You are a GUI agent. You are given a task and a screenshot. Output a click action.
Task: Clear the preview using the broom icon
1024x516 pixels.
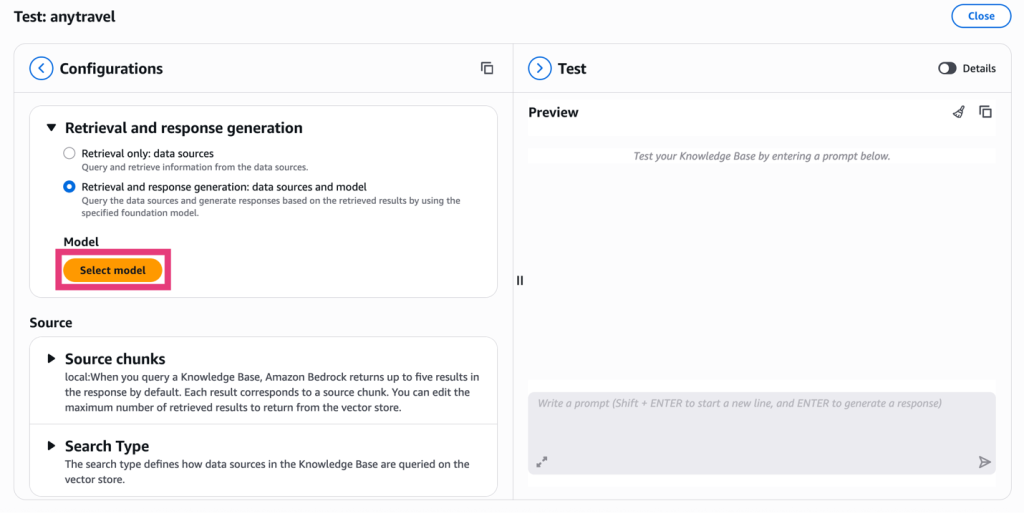coord(959,112)
